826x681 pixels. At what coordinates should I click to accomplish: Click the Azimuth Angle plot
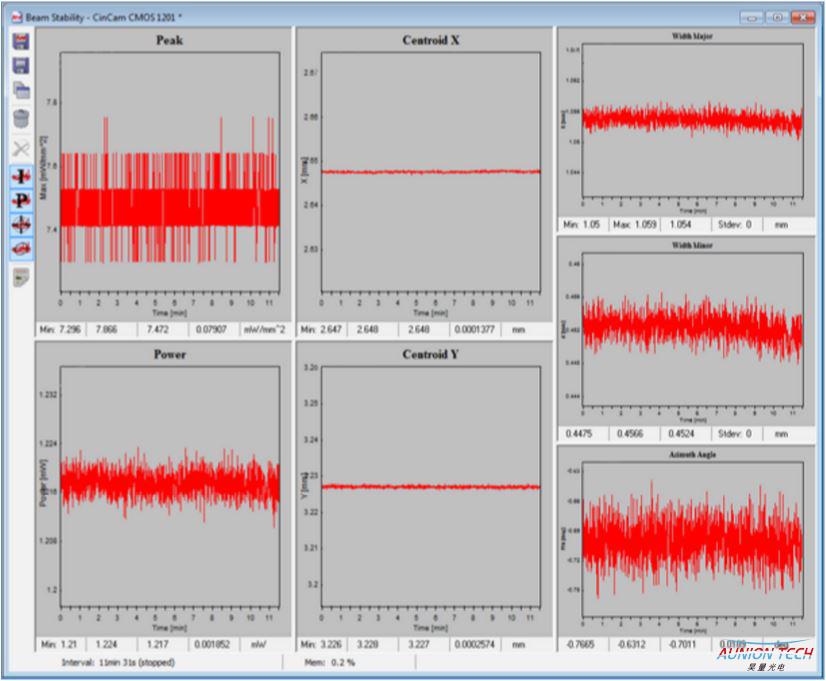point(692,540)
